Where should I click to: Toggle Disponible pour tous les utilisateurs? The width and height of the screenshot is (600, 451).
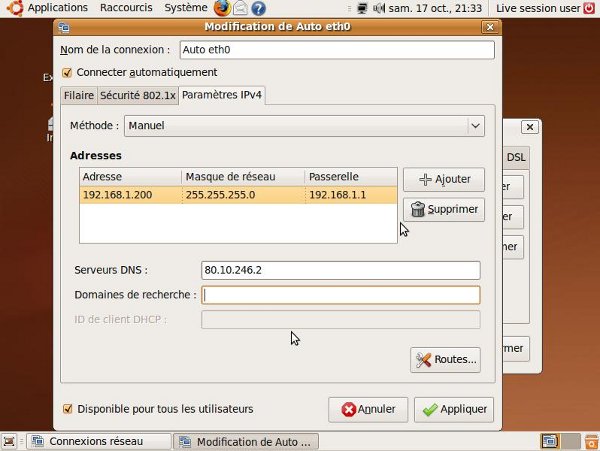pos(68,408)
